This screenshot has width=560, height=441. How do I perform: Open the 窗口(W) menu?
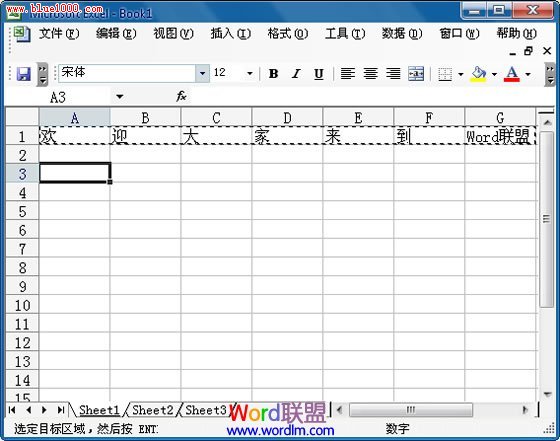pyautogui.click(x=459, y=34)
